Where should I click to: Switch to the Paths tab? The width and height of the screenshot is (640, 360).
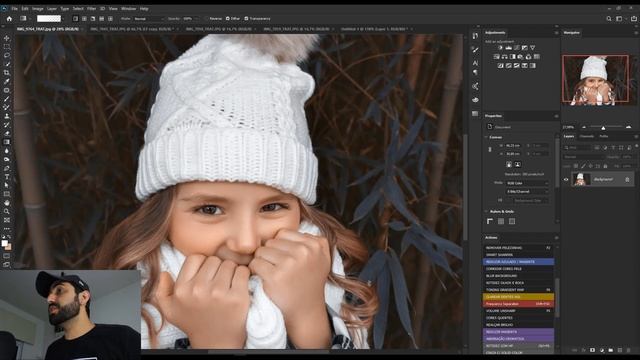pos(604,136)
